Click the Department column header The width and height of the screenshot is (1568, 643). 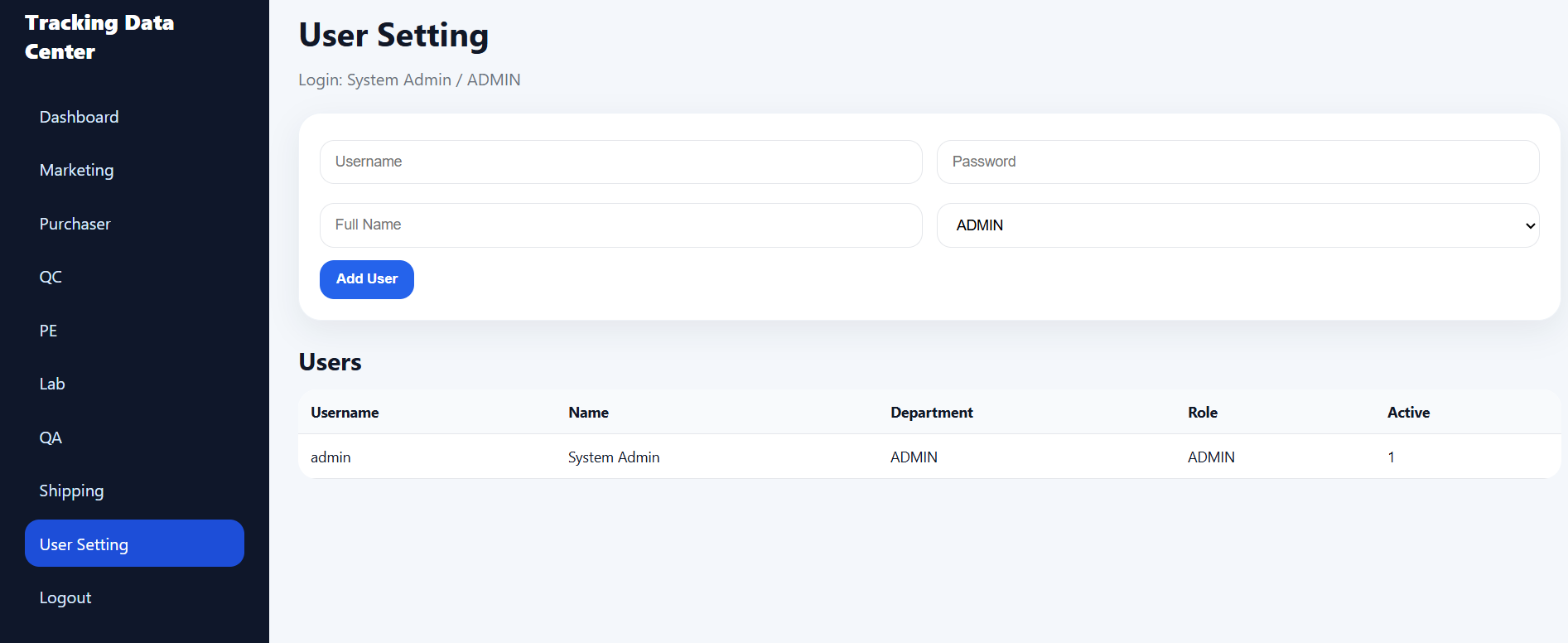[932, 413]
